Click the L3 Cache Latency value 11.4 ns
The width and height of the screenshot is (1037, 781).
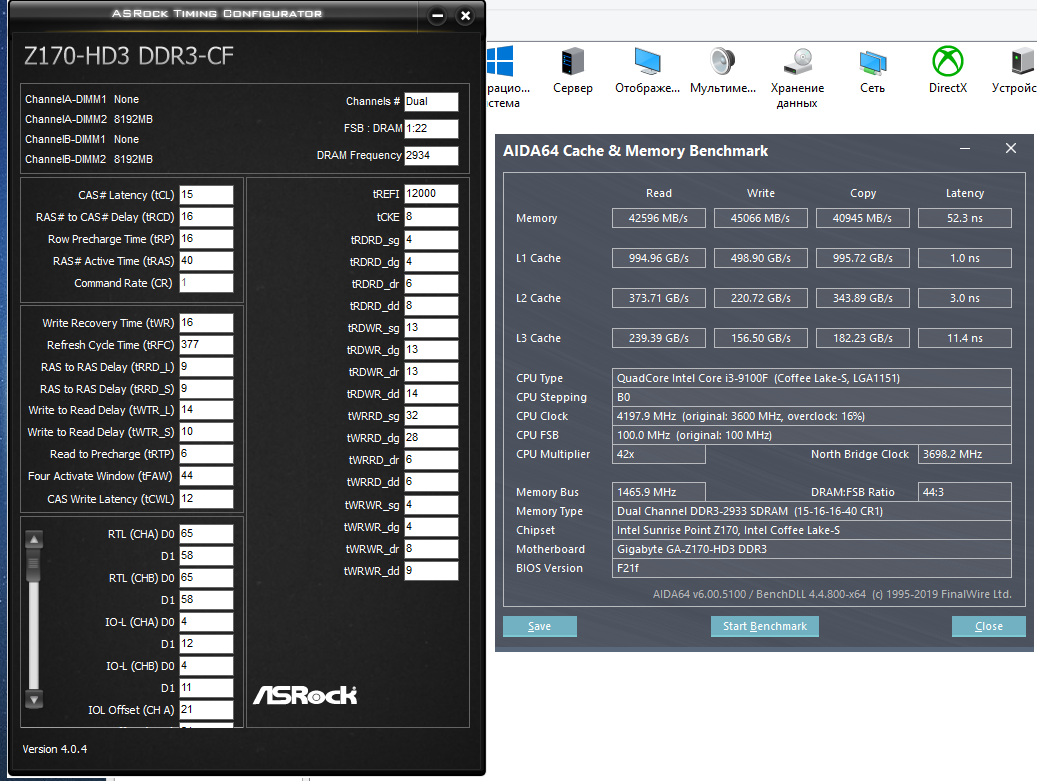(965, 338)
